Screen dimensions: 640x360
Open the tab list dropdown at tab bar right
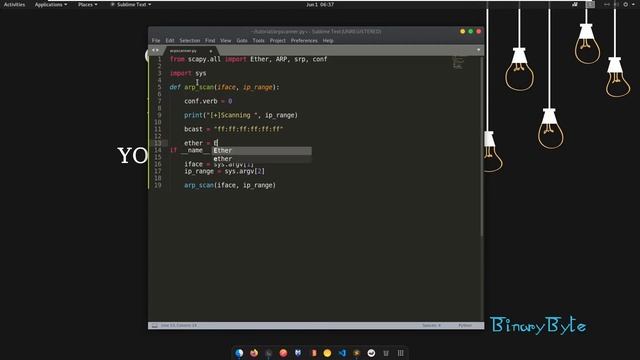(478, 50)
